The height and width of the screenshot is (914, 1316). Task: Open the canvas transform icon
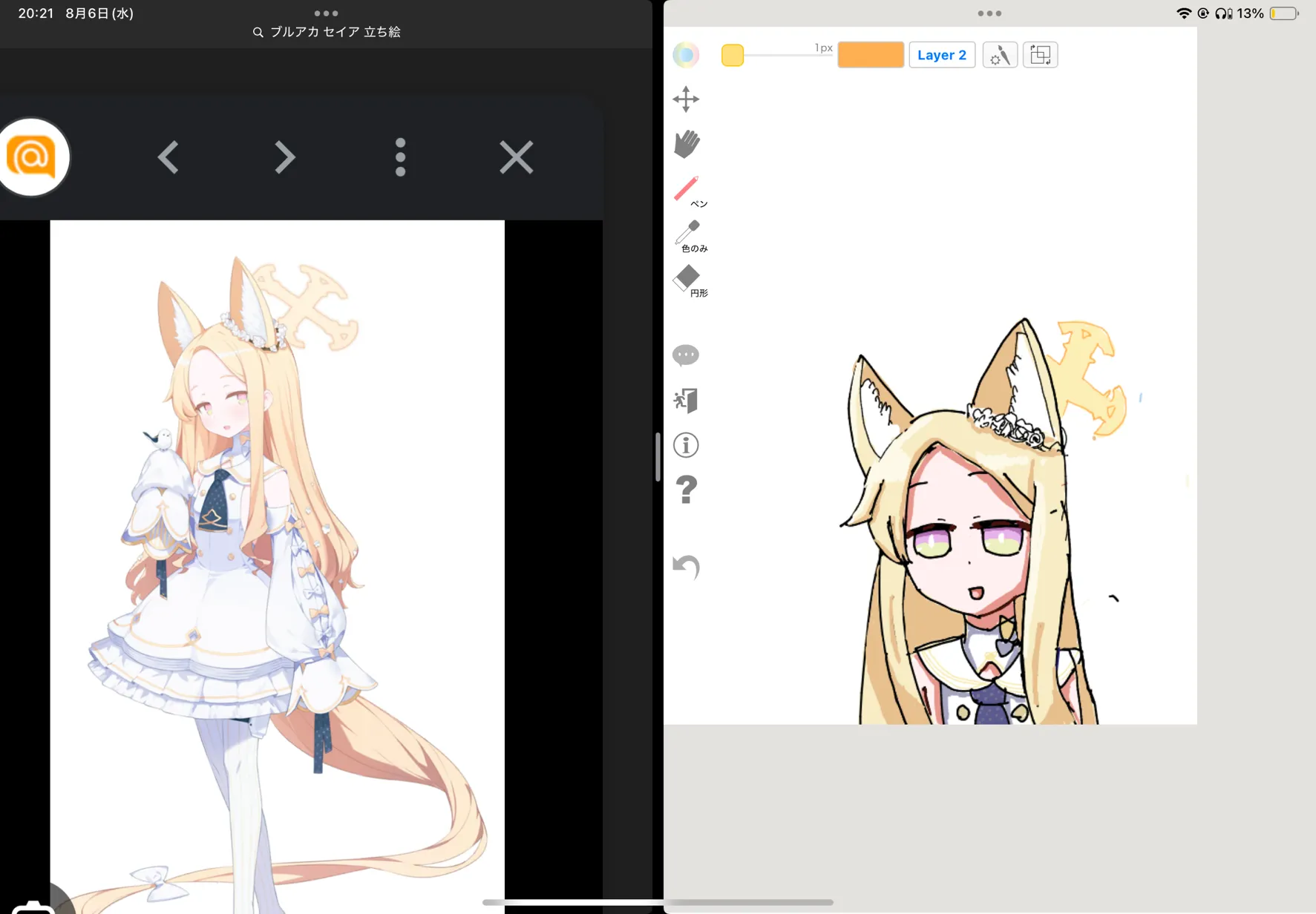pos(1041,55)
